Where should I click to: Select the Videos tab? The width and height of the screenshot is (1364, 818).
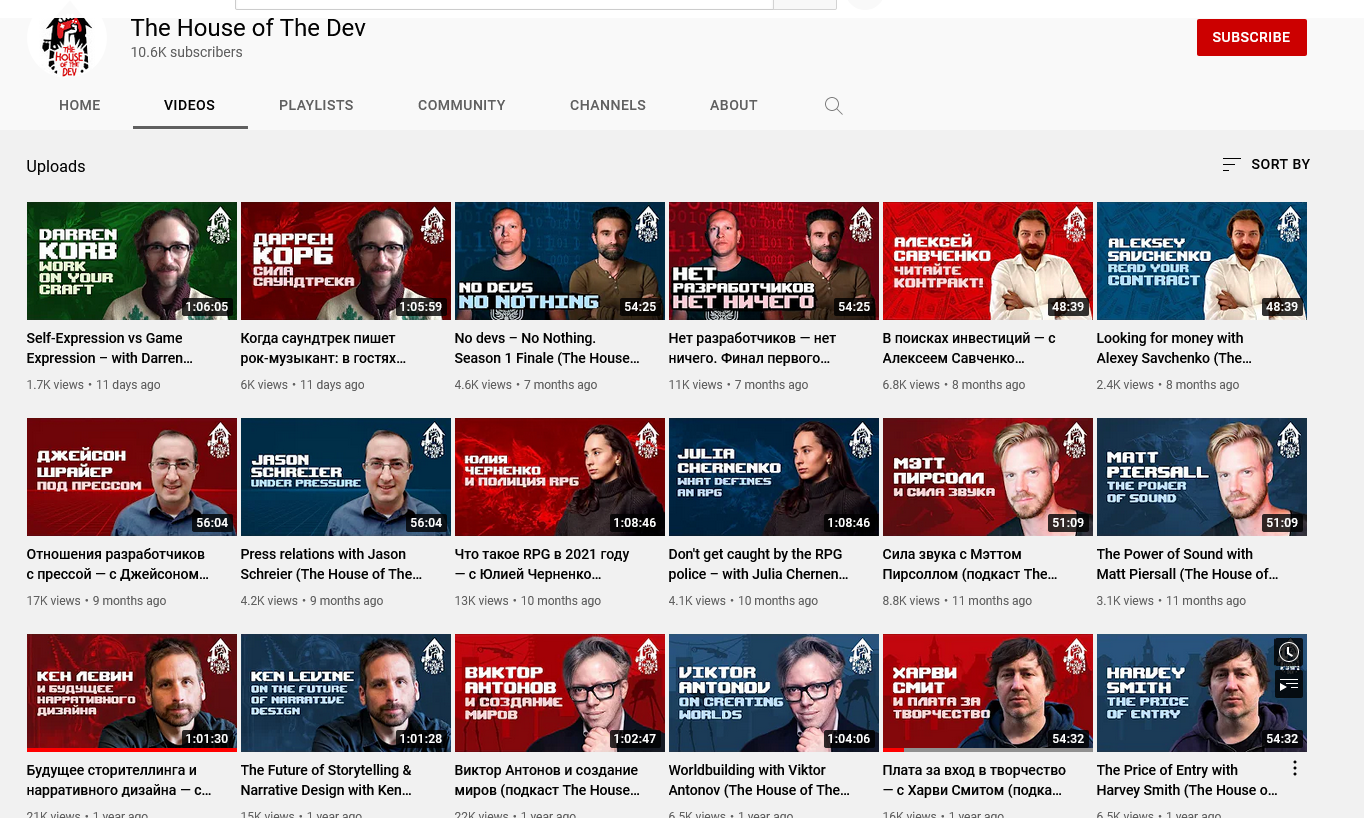[x=190, y=105]
